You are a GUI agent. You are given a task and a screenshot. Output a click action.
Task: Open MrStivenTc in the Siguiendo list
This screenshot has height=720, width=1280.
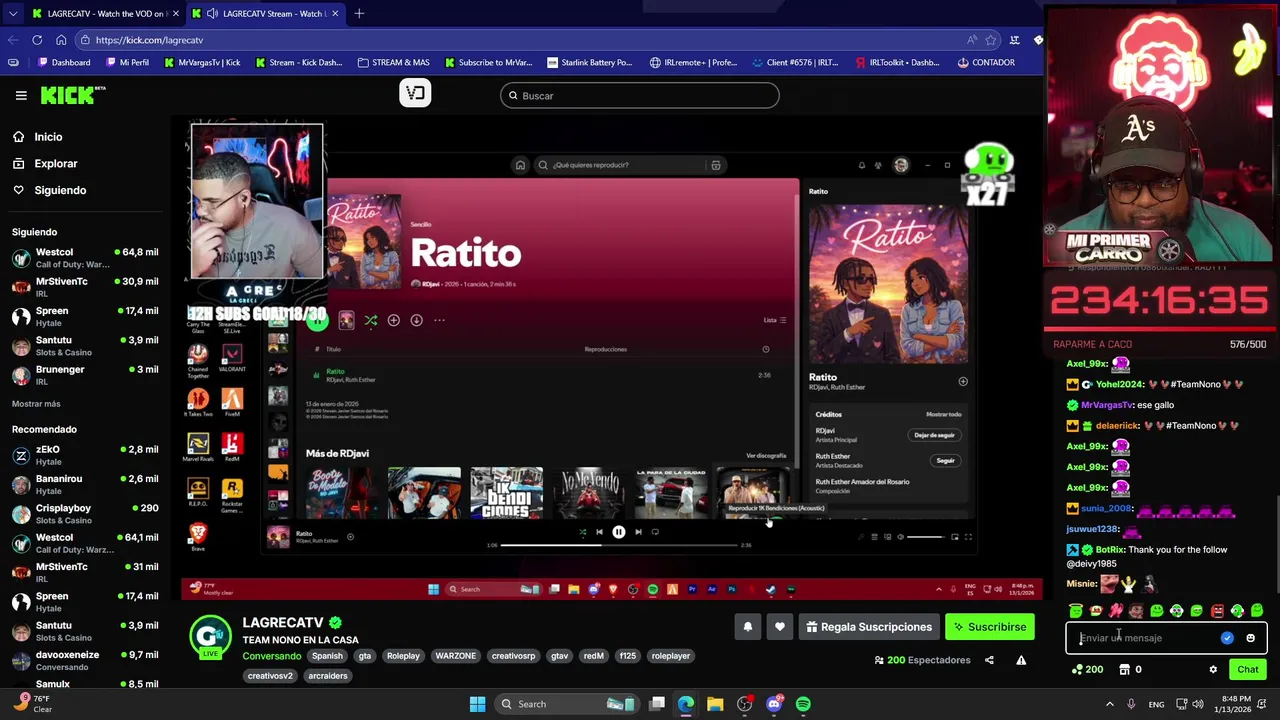[85, 287]
